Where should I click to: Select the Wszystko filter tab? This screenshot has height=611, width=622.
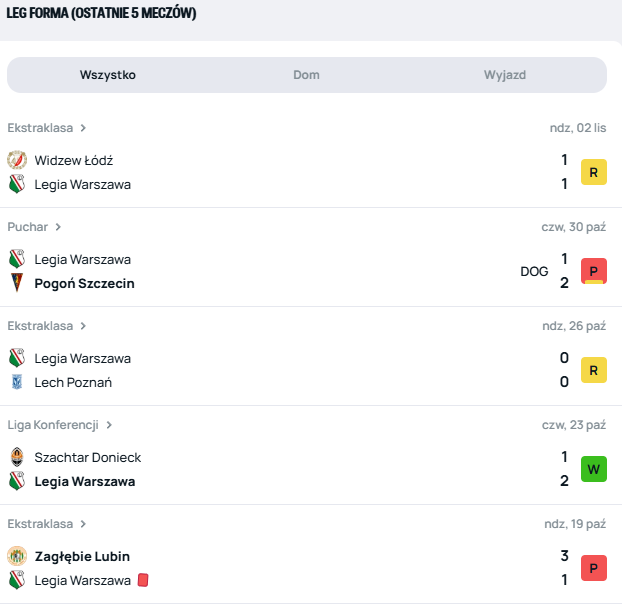point(108,75)
